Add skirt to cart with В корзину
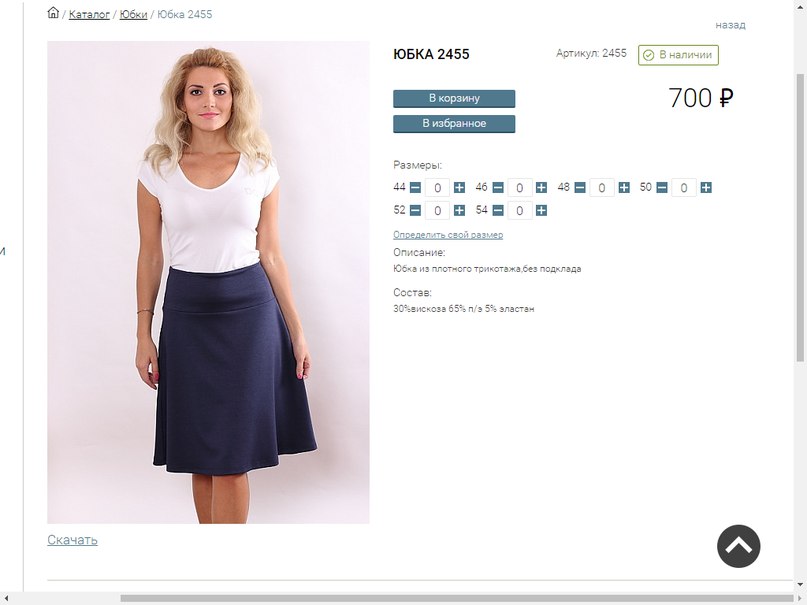 point(454,99)
